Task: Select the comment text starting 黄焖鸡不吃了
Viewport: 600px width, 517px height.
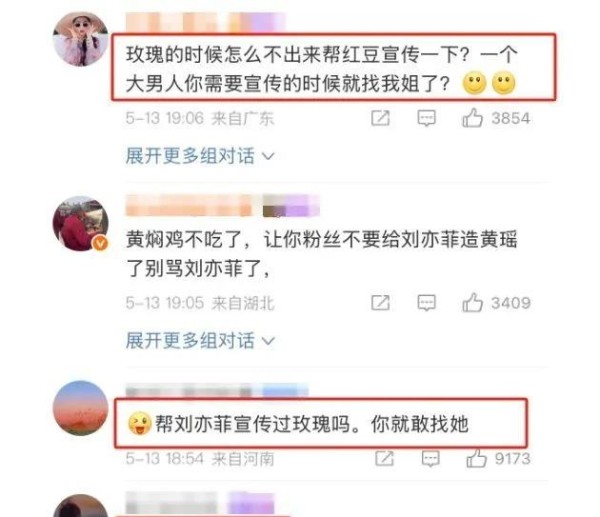Action: tap(321, 254)
